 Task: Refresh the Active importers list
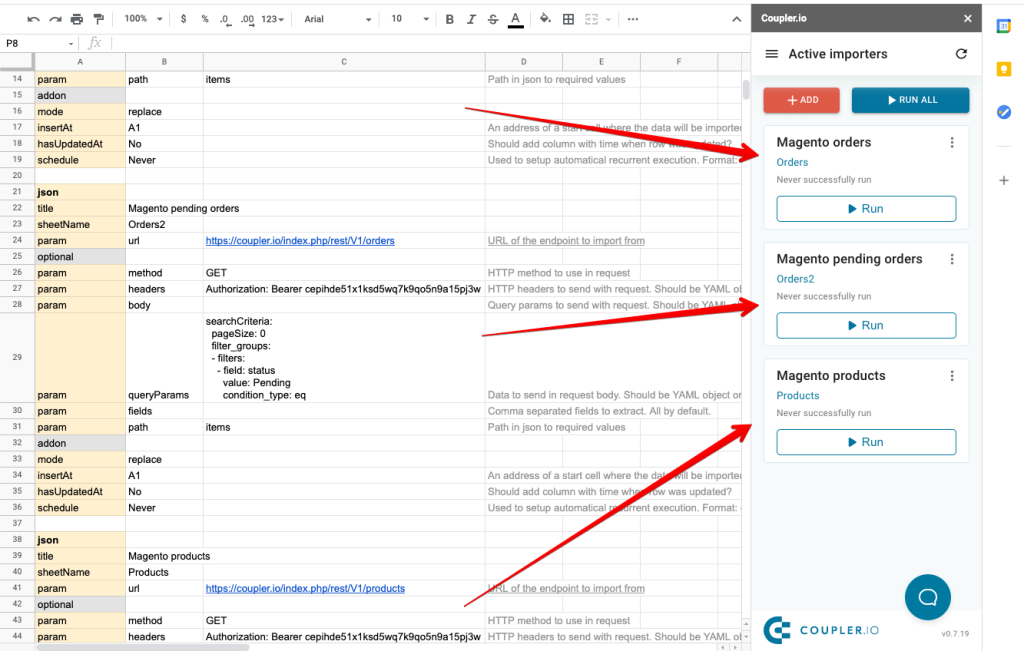coord(961,54)
